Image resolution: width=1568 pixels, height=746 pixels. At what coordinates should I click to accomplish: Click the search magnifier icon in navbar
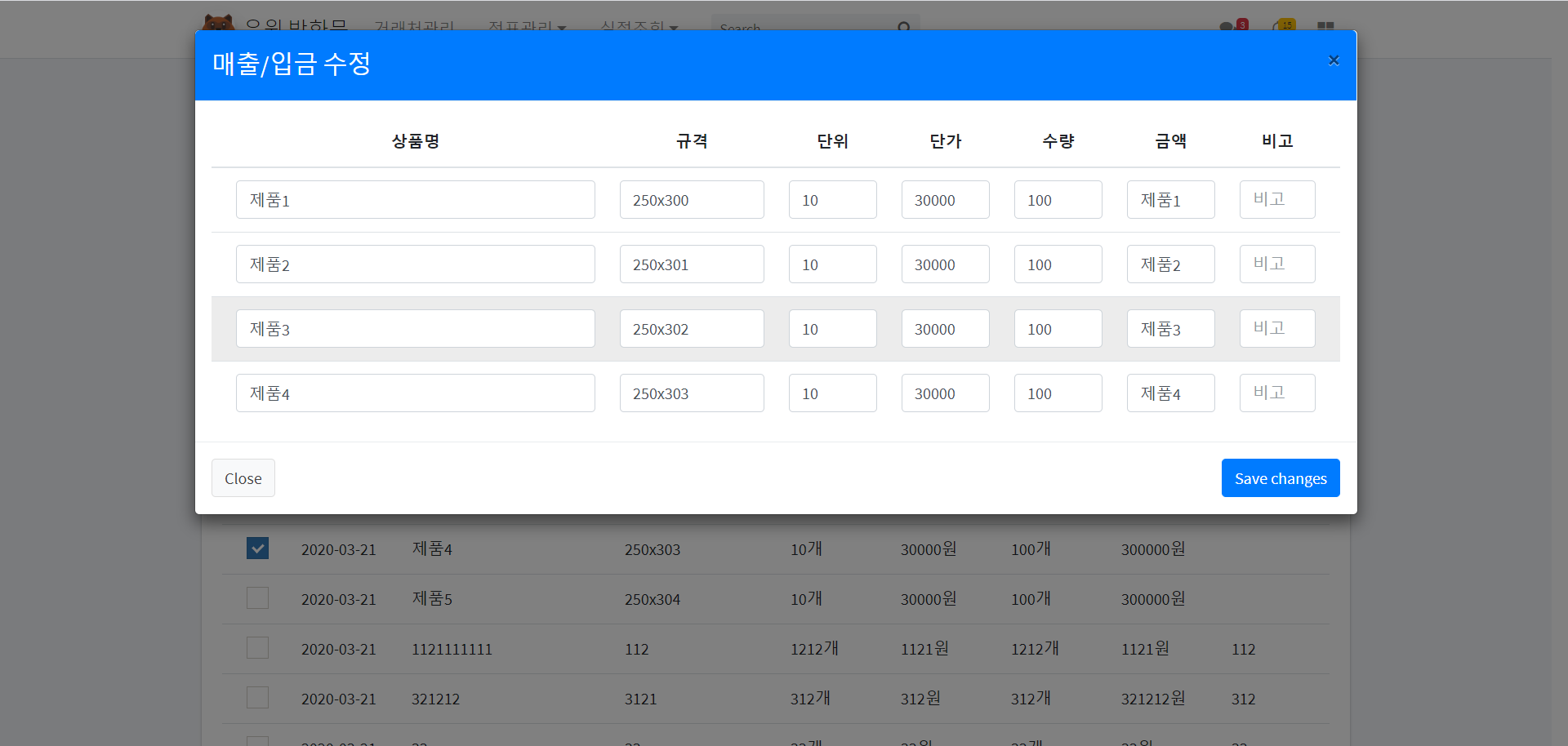click(904, 27)
